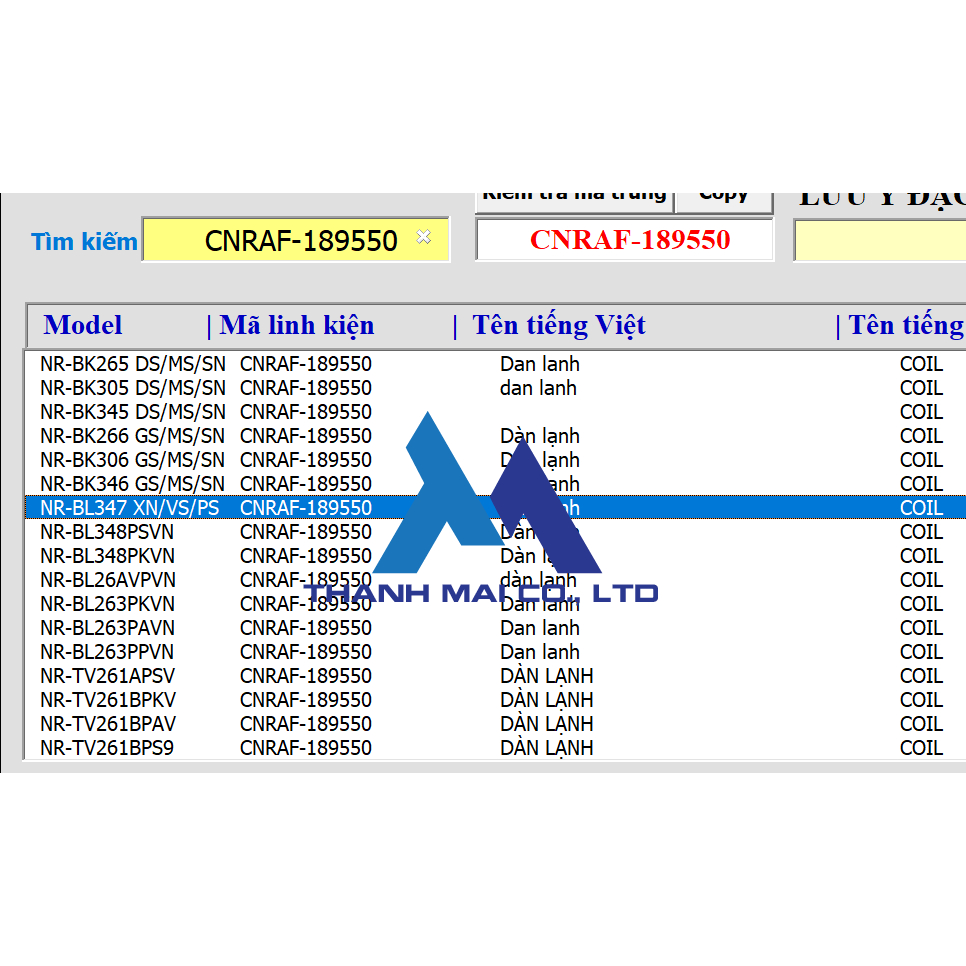Screen dimensions: 966x966
Task: Sort by the Model column header
Action: tap(83, 326)
